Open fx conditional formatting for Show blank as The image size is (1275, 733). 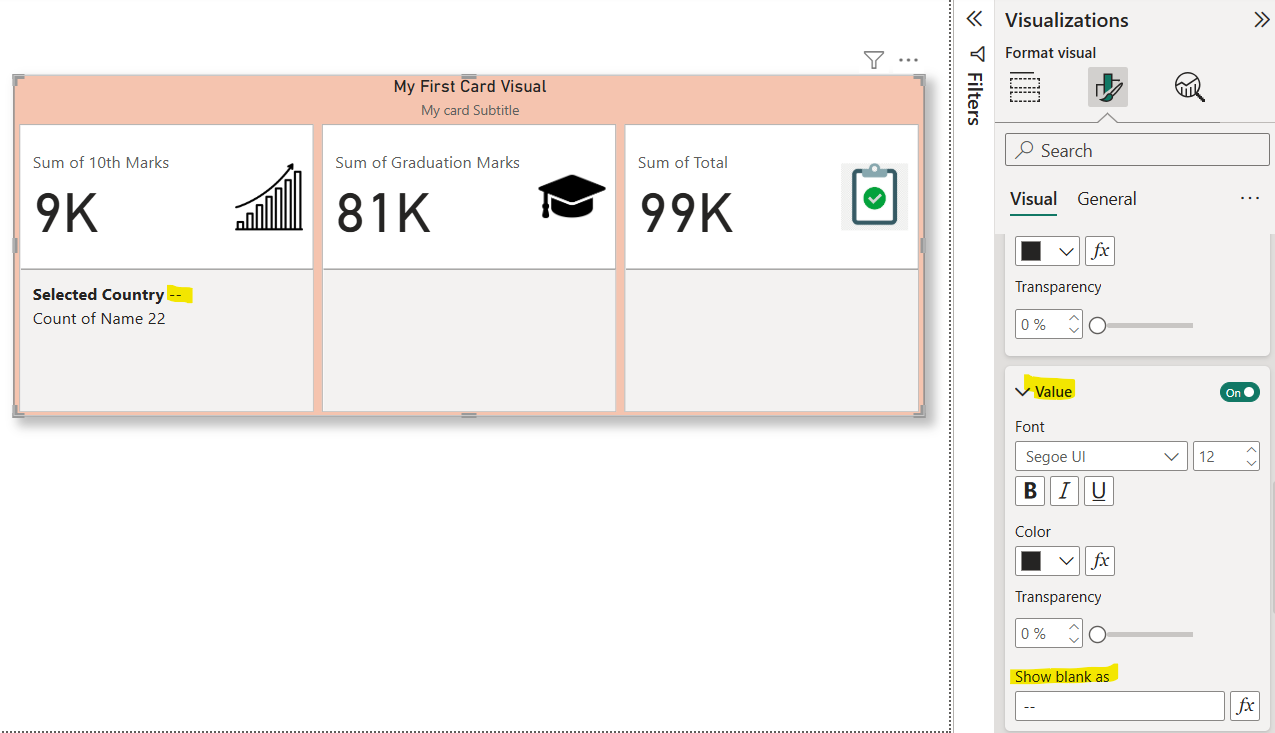pyautogui.click(x=1245, y=705)
